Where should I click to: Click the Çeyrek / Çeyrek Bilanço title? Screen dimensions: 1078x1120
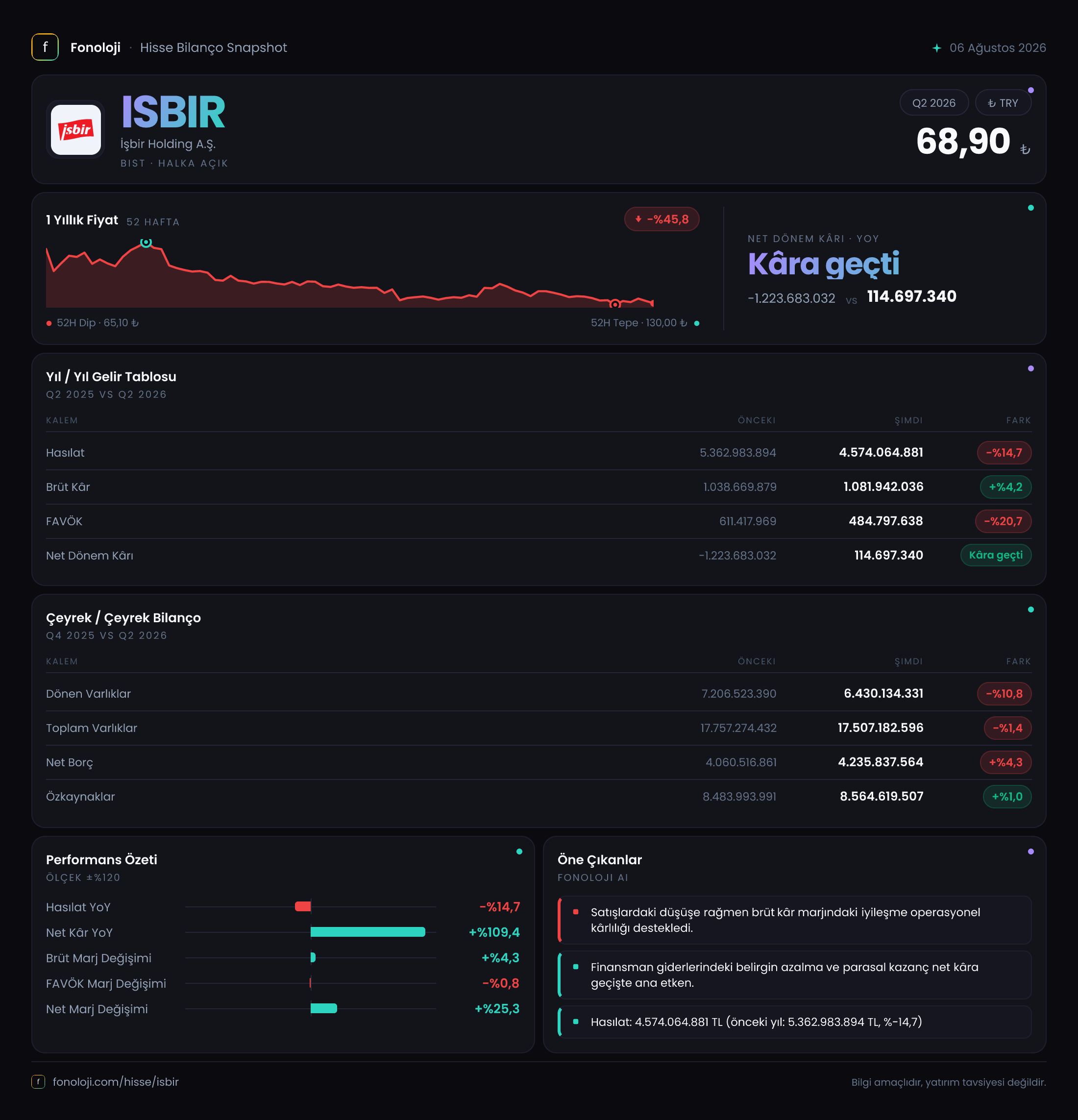click(123, 618)
